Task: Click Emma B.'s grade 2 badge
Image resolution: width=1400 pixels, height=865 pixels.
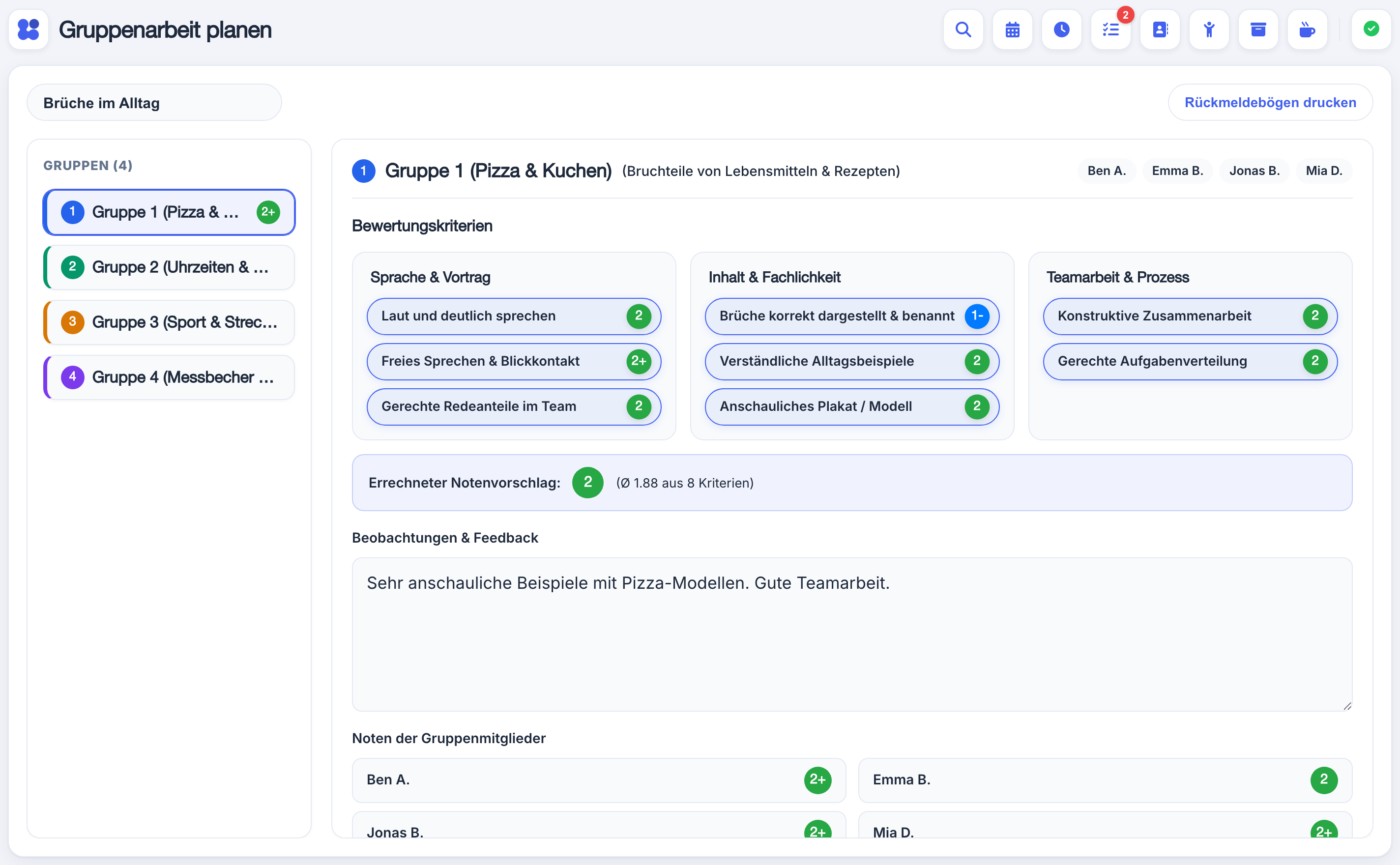Action: tap(1324, 780)
